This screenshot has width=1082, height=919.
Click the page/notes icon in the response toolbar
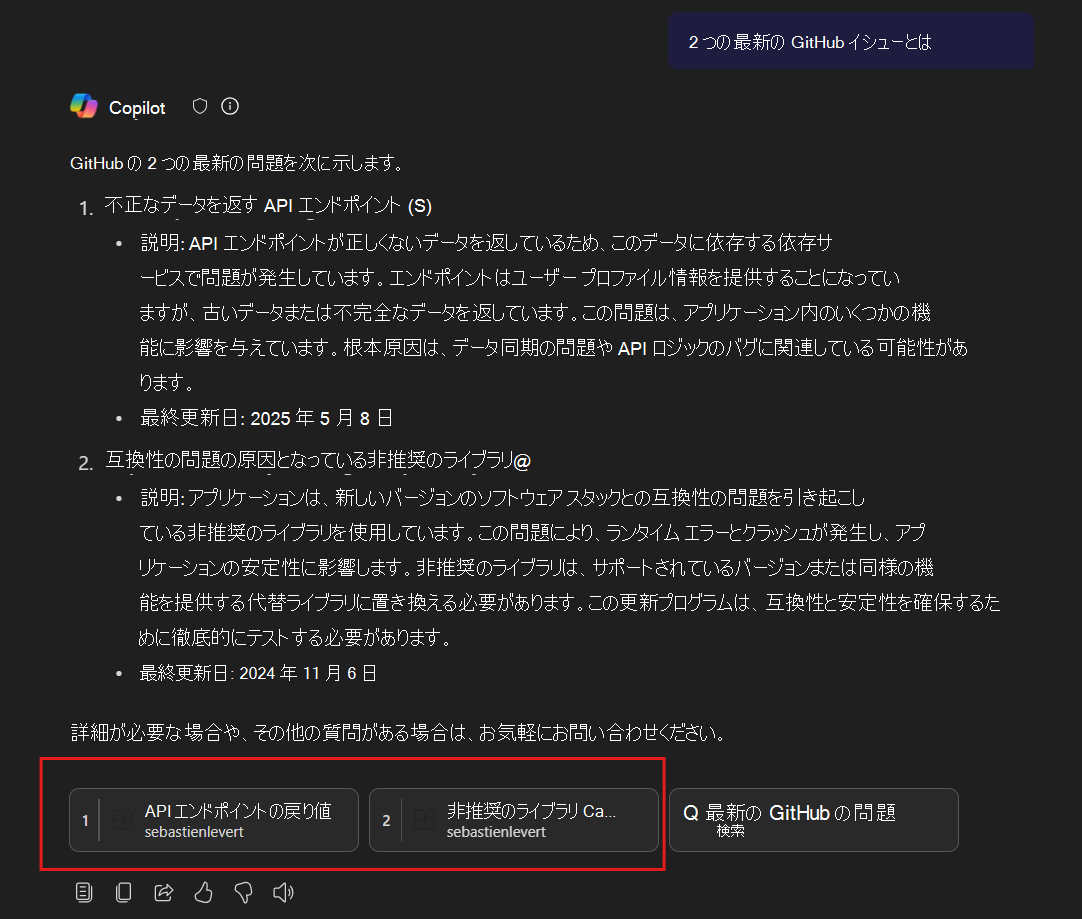pos(83,892)
